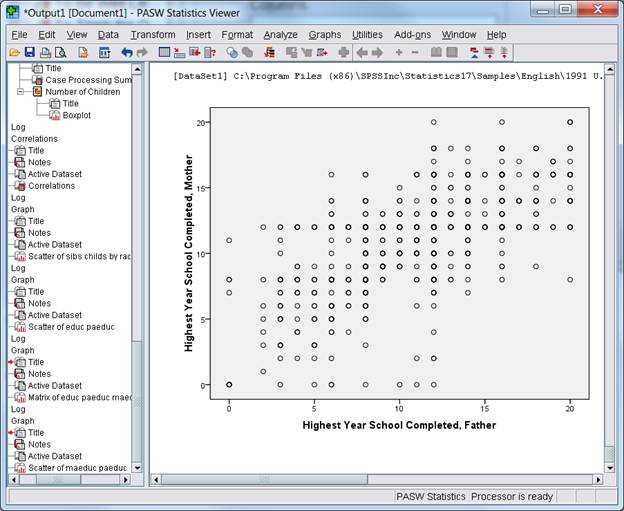Image resolution: width=624 pixels, height=511 pixels.
Task: Click the Redo toolbar arrow
Action: pos(142,52)
